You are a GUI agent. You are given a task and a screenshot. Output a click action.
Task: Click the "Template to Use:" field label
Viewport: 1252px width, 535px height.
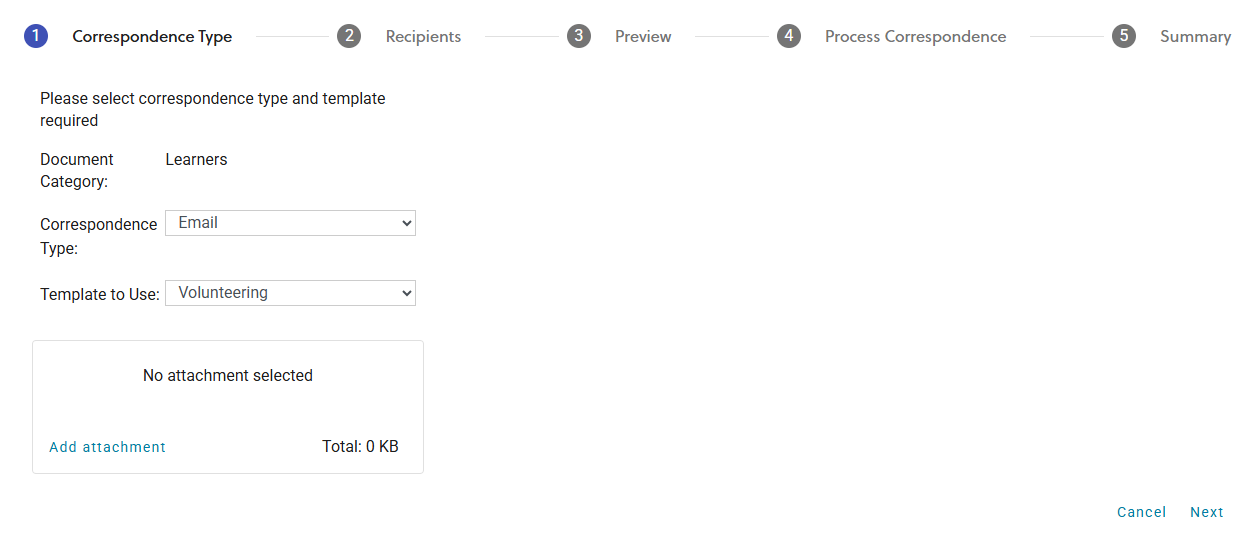click(100, 295)
